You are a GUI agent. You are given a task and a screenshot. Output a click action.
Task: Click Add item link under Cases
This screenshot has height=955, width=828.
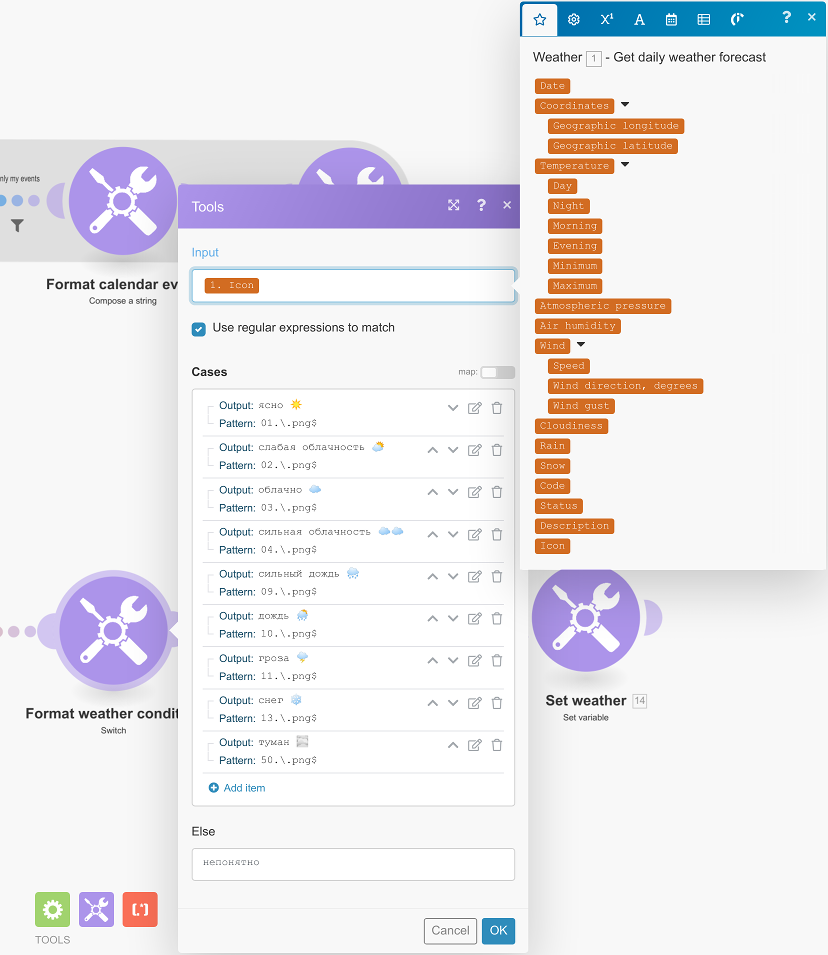click(x=237, y=788)
